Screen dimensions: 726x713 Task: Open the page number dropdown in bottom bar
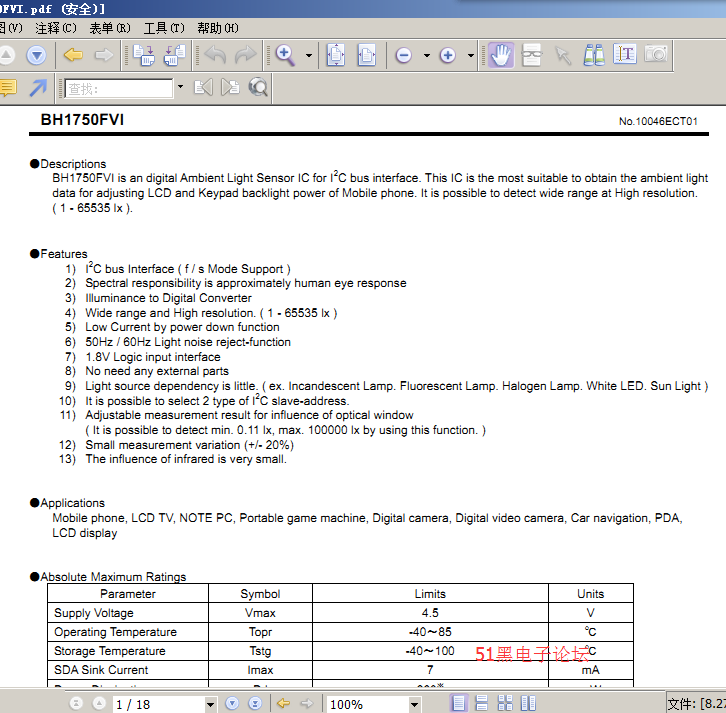tap(210, 705)
